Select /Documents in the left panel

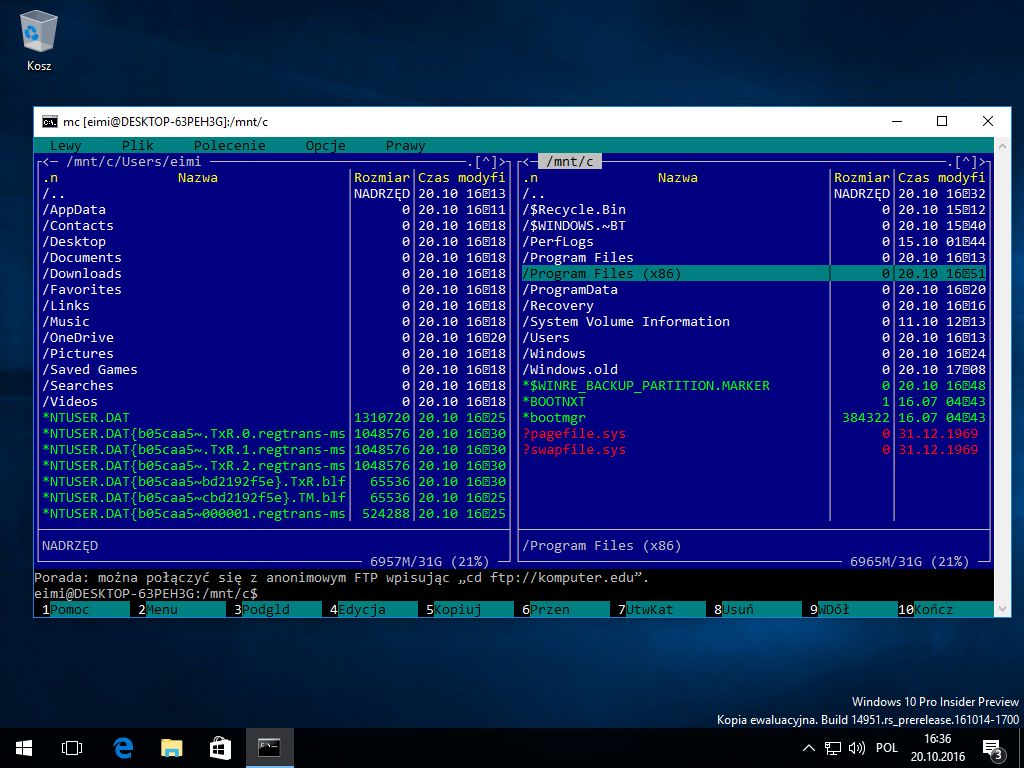pyautogui.click(x=274, y=257)
